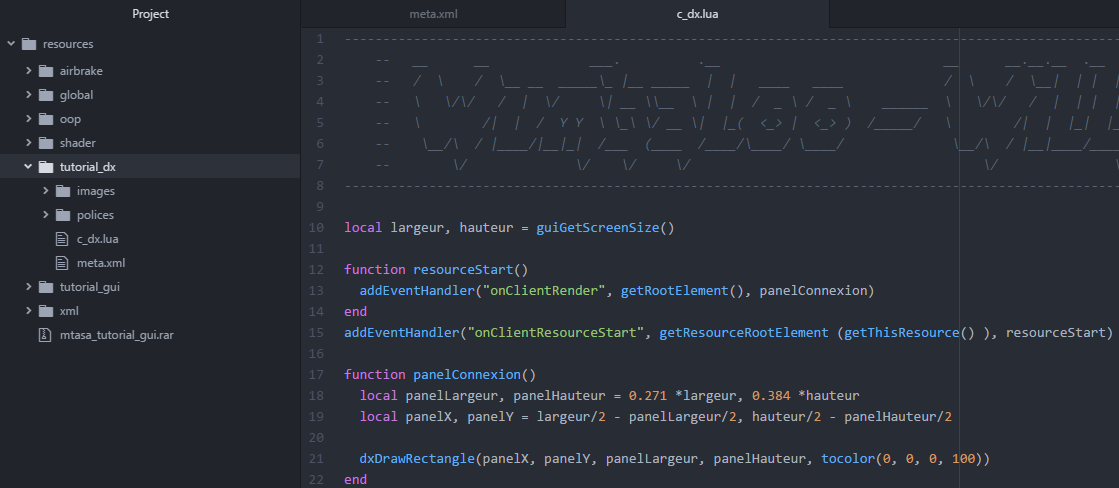Click the global folder icon
This screenshot has height=488, width=1119.
pyautogui.click(x=46, y=95)
